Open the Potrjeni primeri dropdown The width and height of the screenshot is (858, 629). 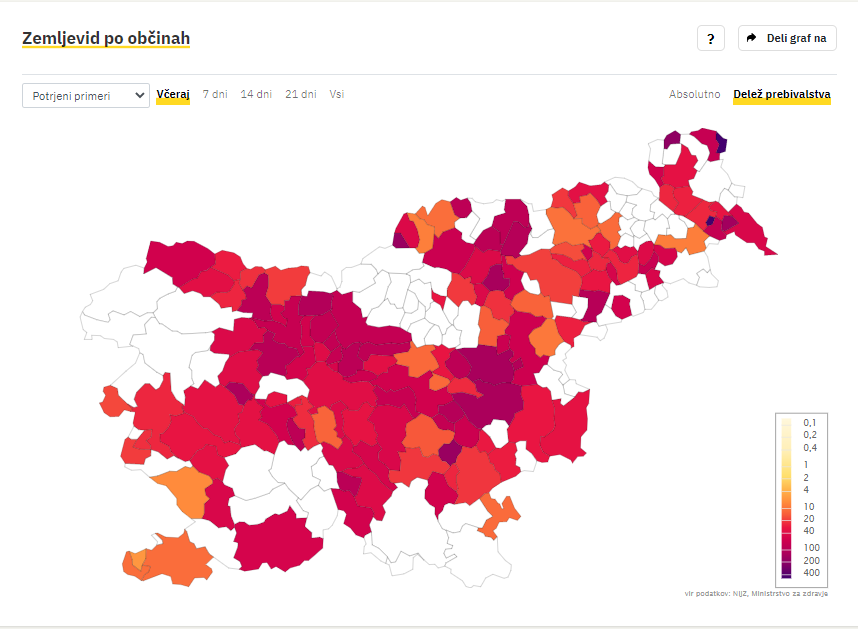tap(86, 96)
